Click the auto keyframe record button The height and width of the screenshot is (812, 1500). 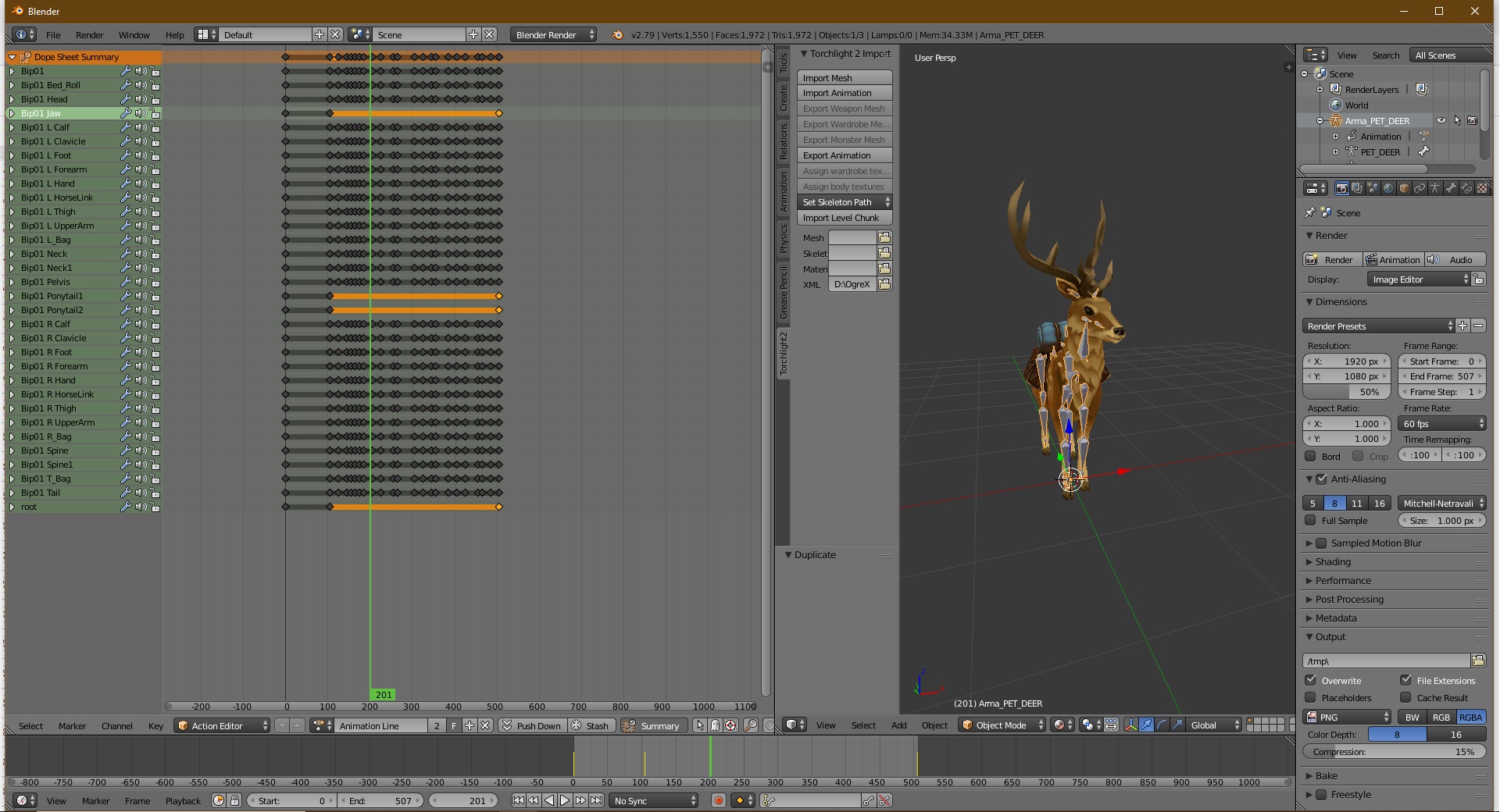coord(719,800)
